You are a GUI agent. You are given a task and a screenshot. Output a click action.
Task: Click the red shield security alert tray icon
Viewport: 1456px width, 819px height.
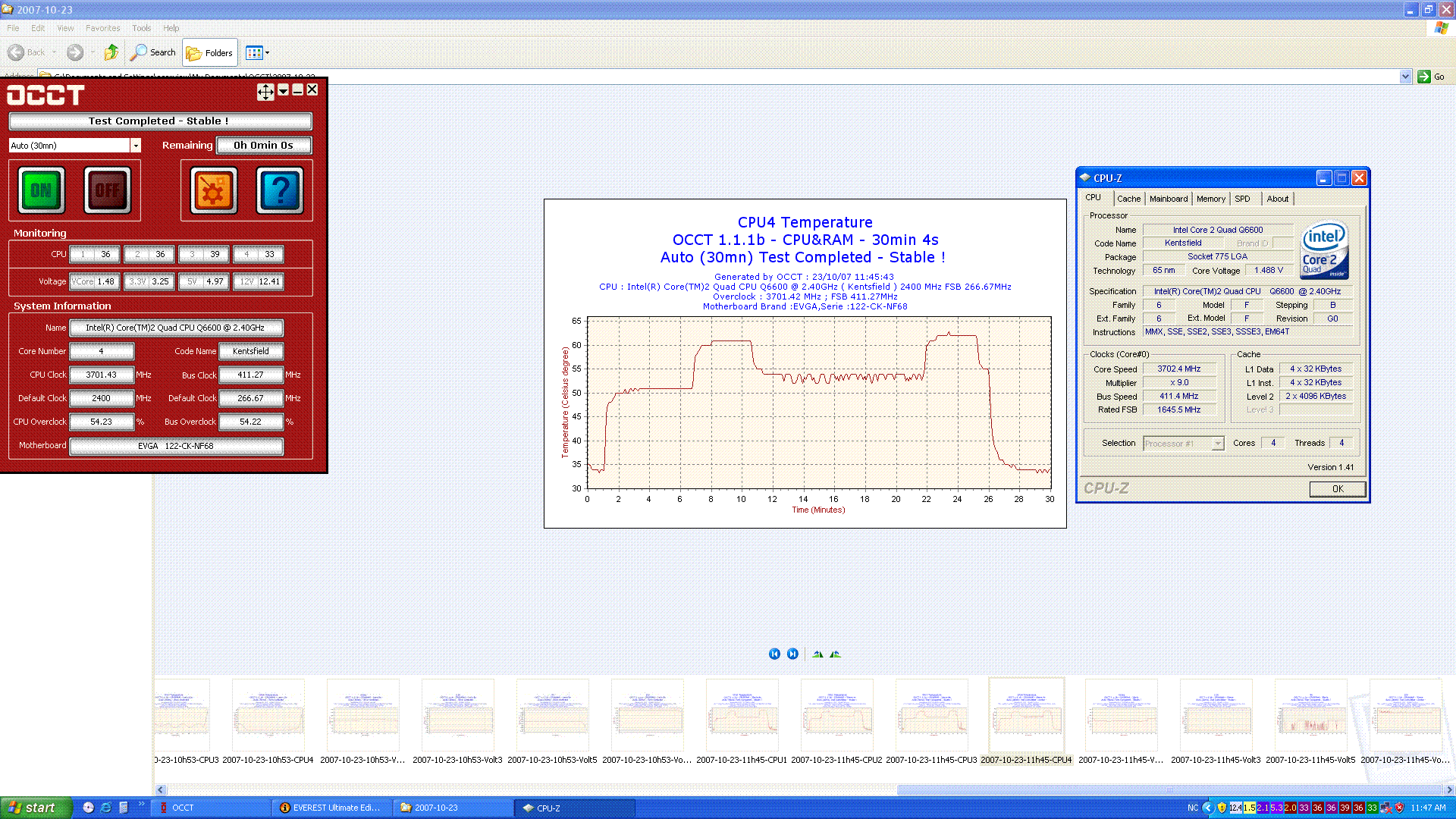(x=1400, y=808)
